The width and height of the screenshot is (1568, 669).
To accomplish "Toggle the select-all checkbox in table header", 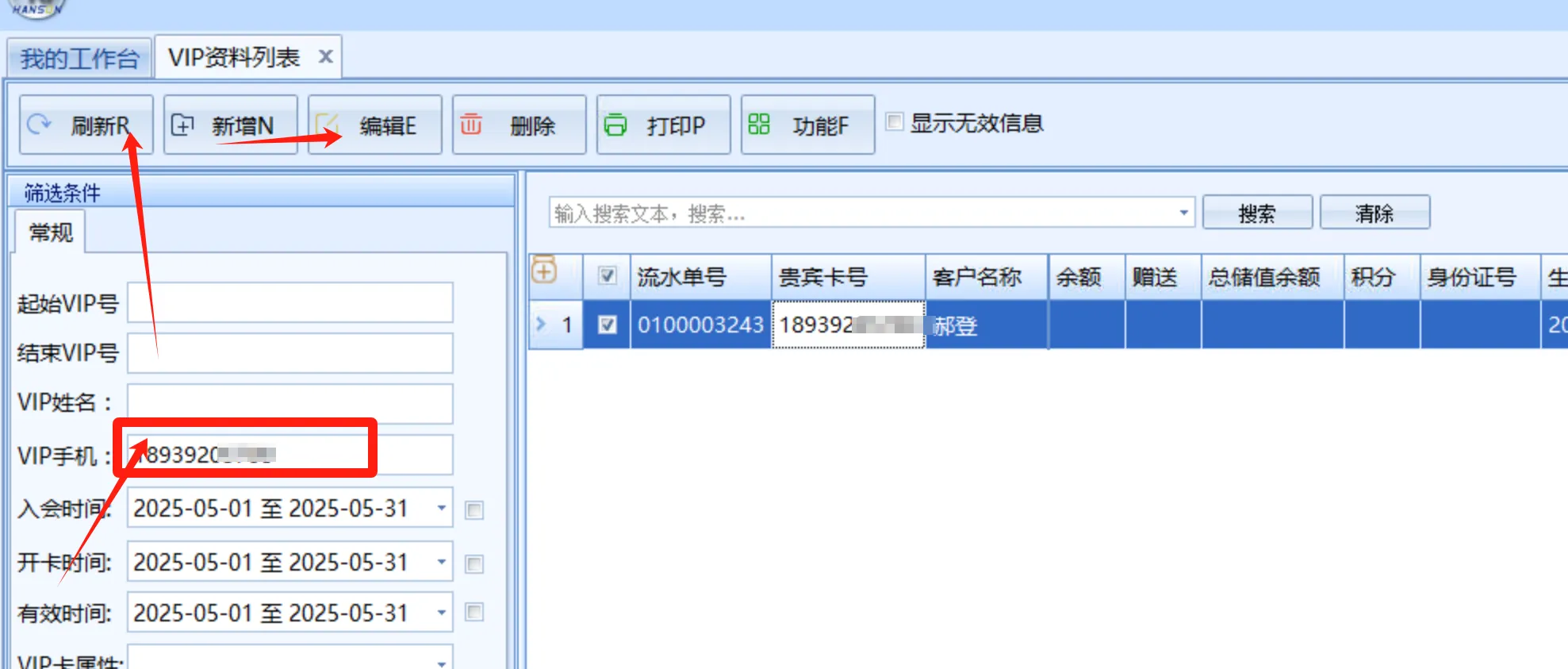I will (607, 276).
